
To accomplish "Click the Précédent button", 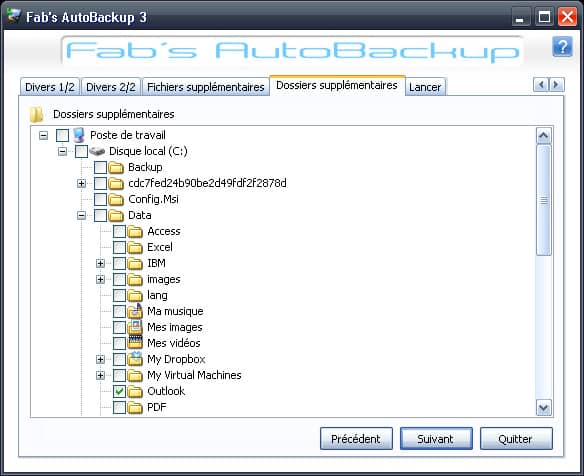I will pos(356,439).
